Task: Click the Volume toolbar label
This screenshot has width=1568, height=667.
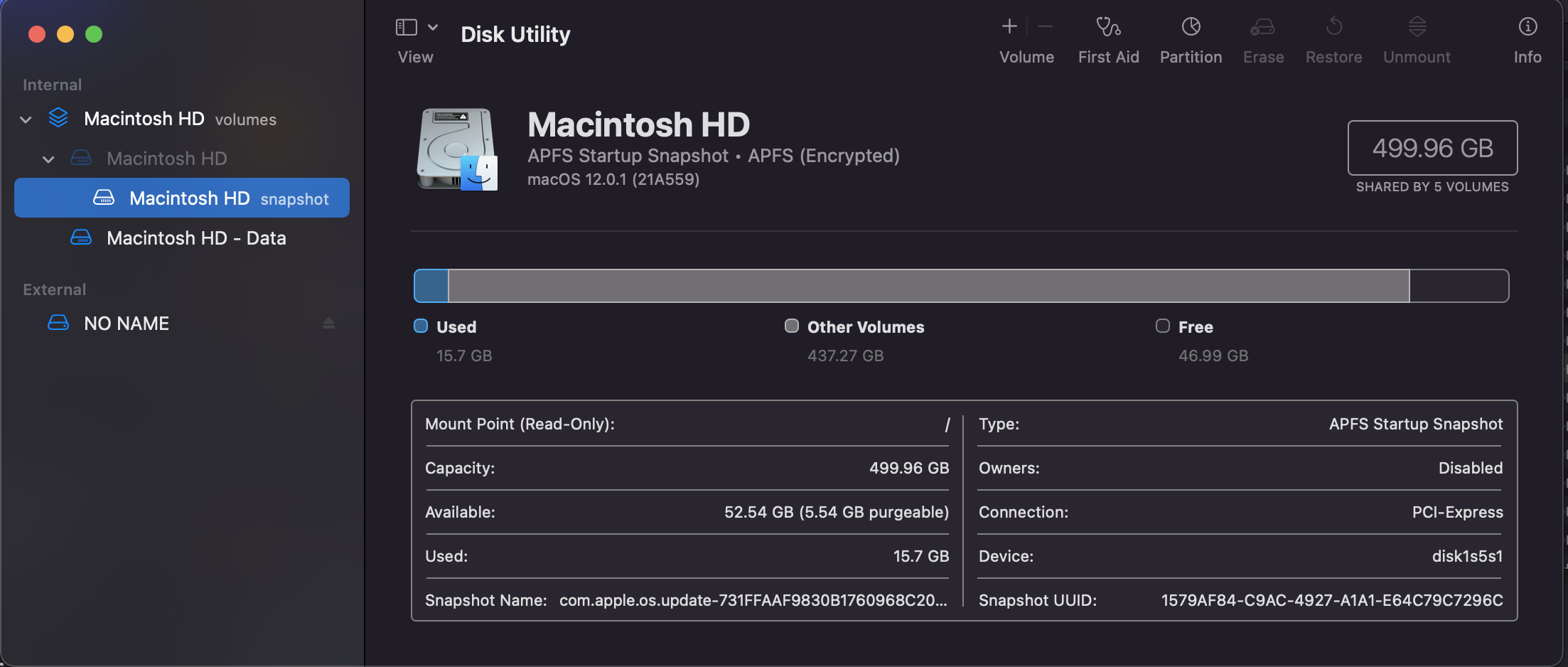Action: (1026, 57)
